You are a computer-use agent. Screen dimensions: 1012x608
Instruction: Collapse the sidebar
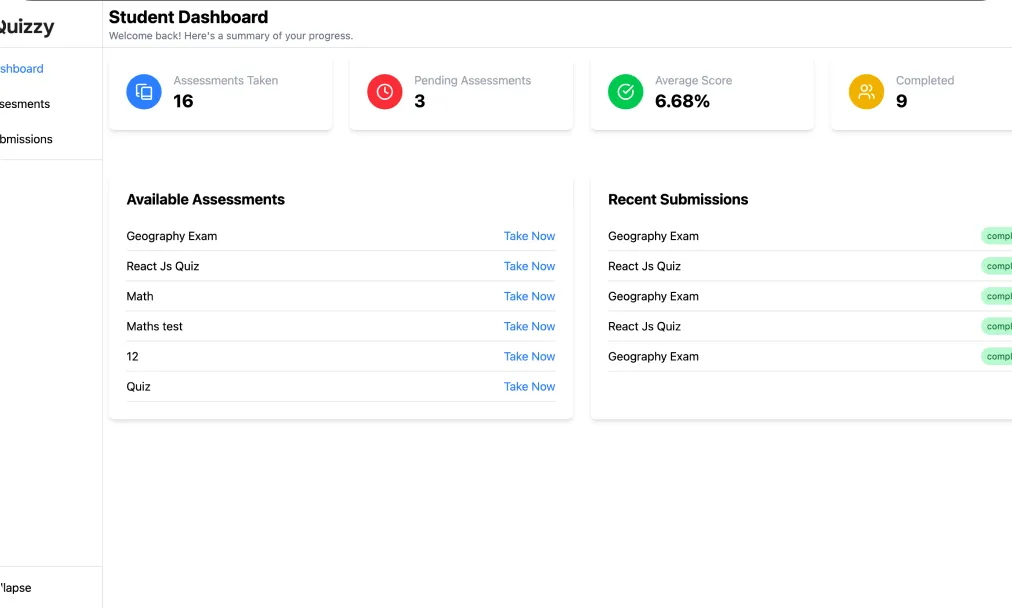(15, 587)
